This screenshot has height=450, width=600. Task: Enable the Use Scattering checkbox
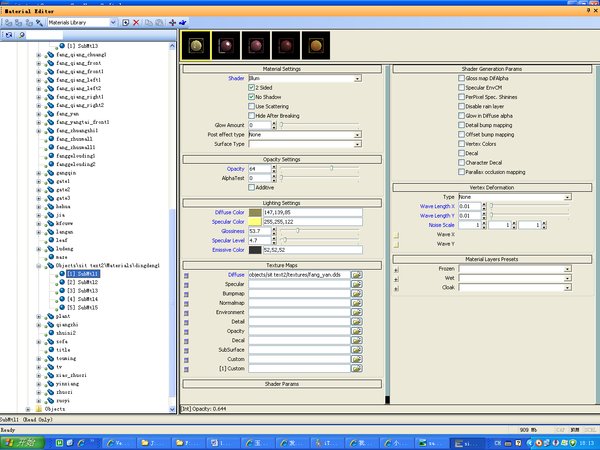252,106
